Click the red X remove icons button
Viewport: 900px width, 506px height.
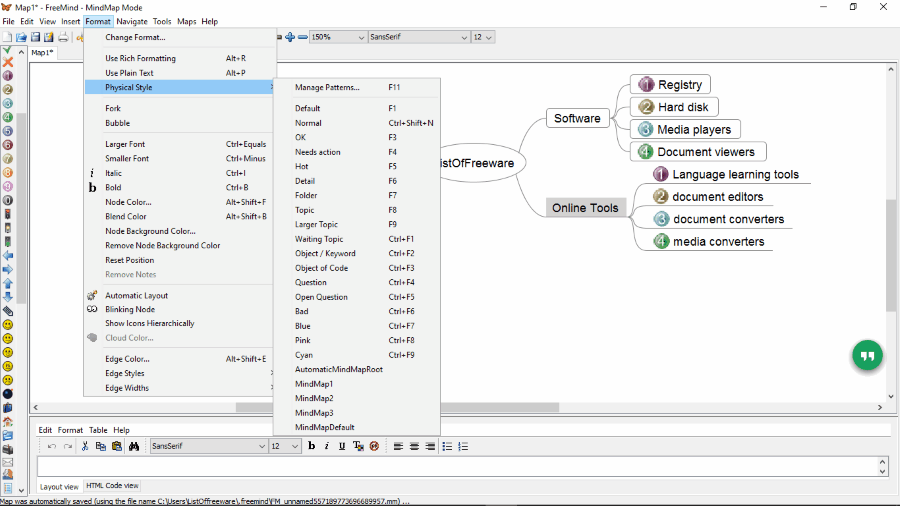(8, 61)
